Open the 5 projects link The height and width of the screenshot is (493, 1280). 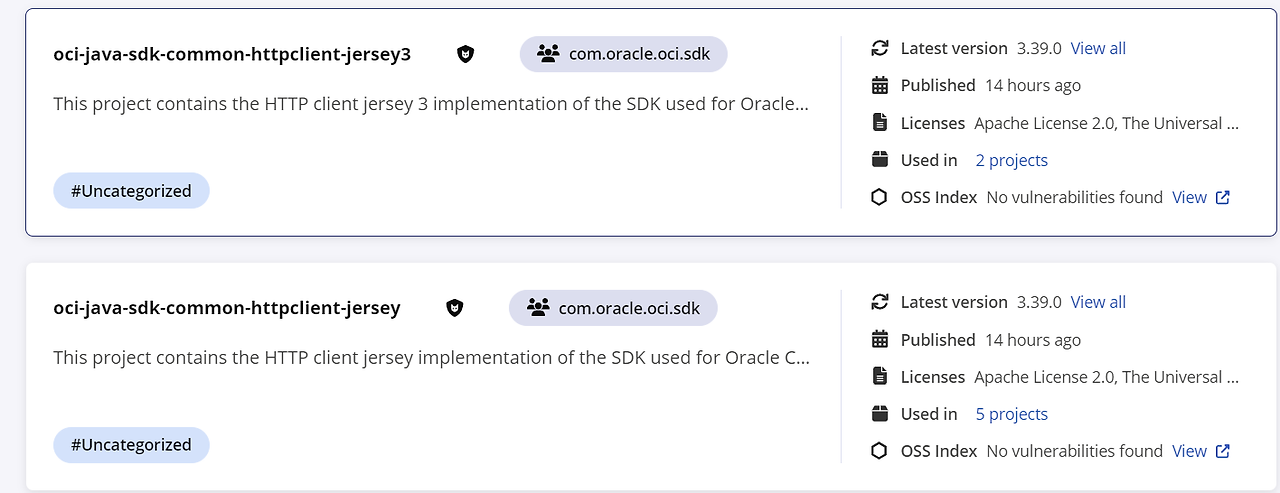(1011, 414)
